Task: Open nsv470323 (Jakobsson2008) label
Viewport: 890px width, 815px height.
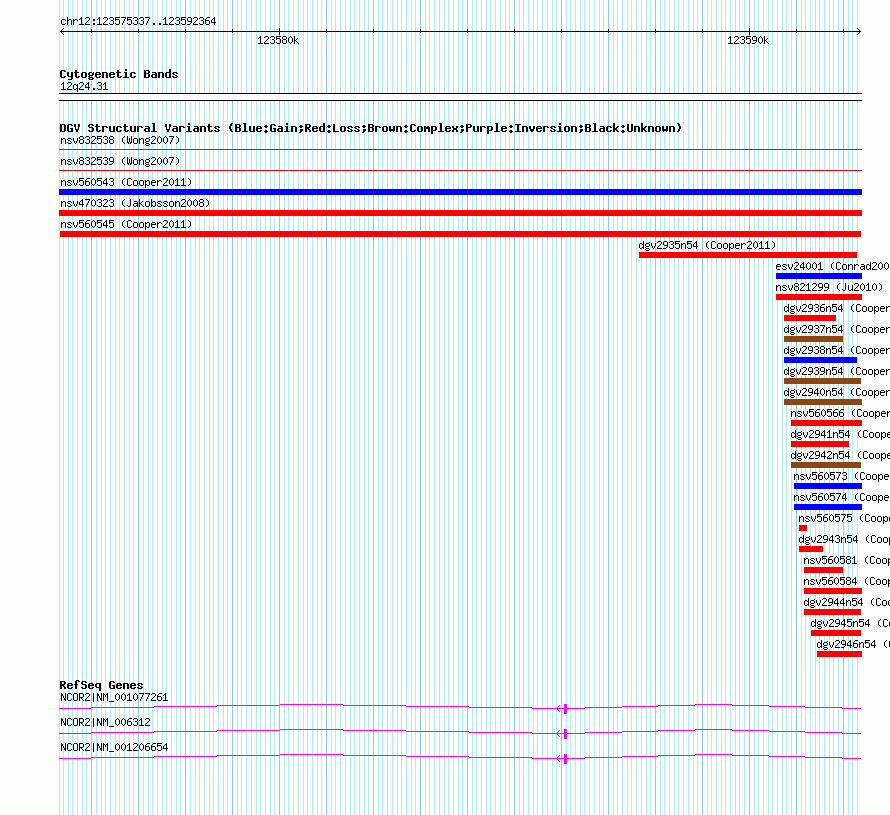Action: tap(135, 203)
